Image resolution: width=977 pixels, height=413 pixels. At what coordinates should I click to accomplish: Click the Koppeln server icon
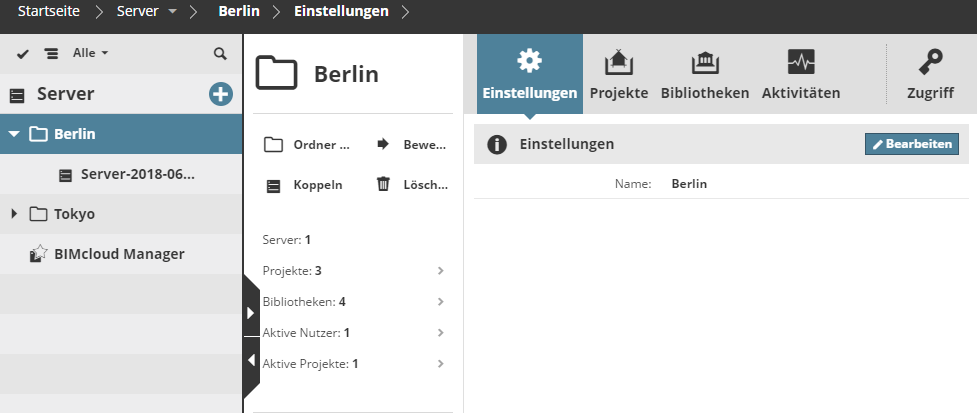click(273, 184)
